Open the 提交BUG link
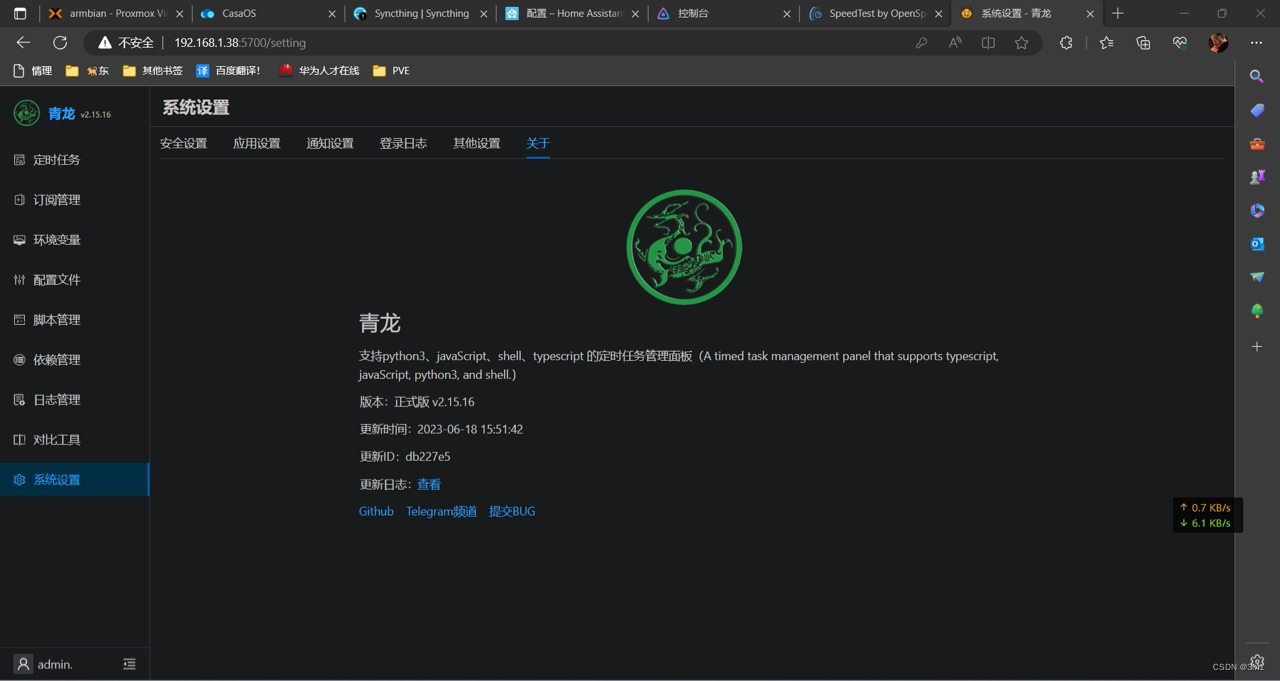This screenshot has width=1280, height=681. 512,511
